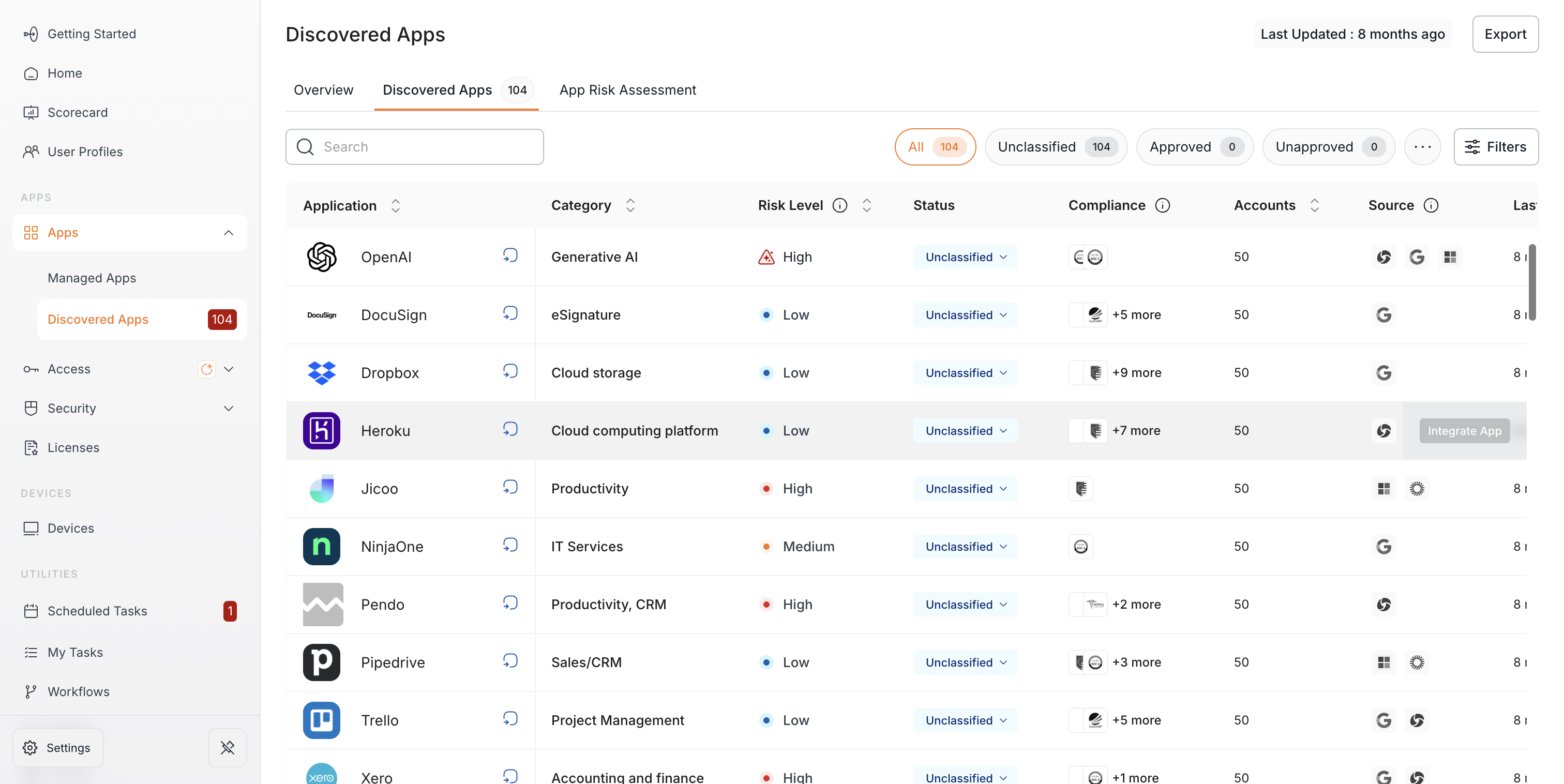Viewport: 1564px width, 784px height.
Task: Sort by the Risk Level column arrows
Action: 866,205
